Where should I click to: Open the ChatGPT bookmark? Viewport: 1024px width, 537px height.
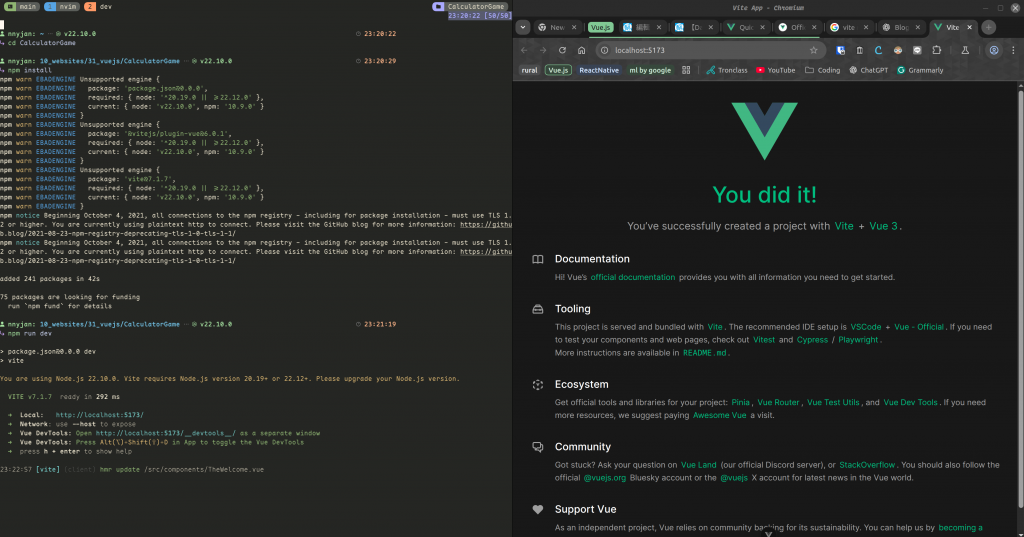pos(869,70)
